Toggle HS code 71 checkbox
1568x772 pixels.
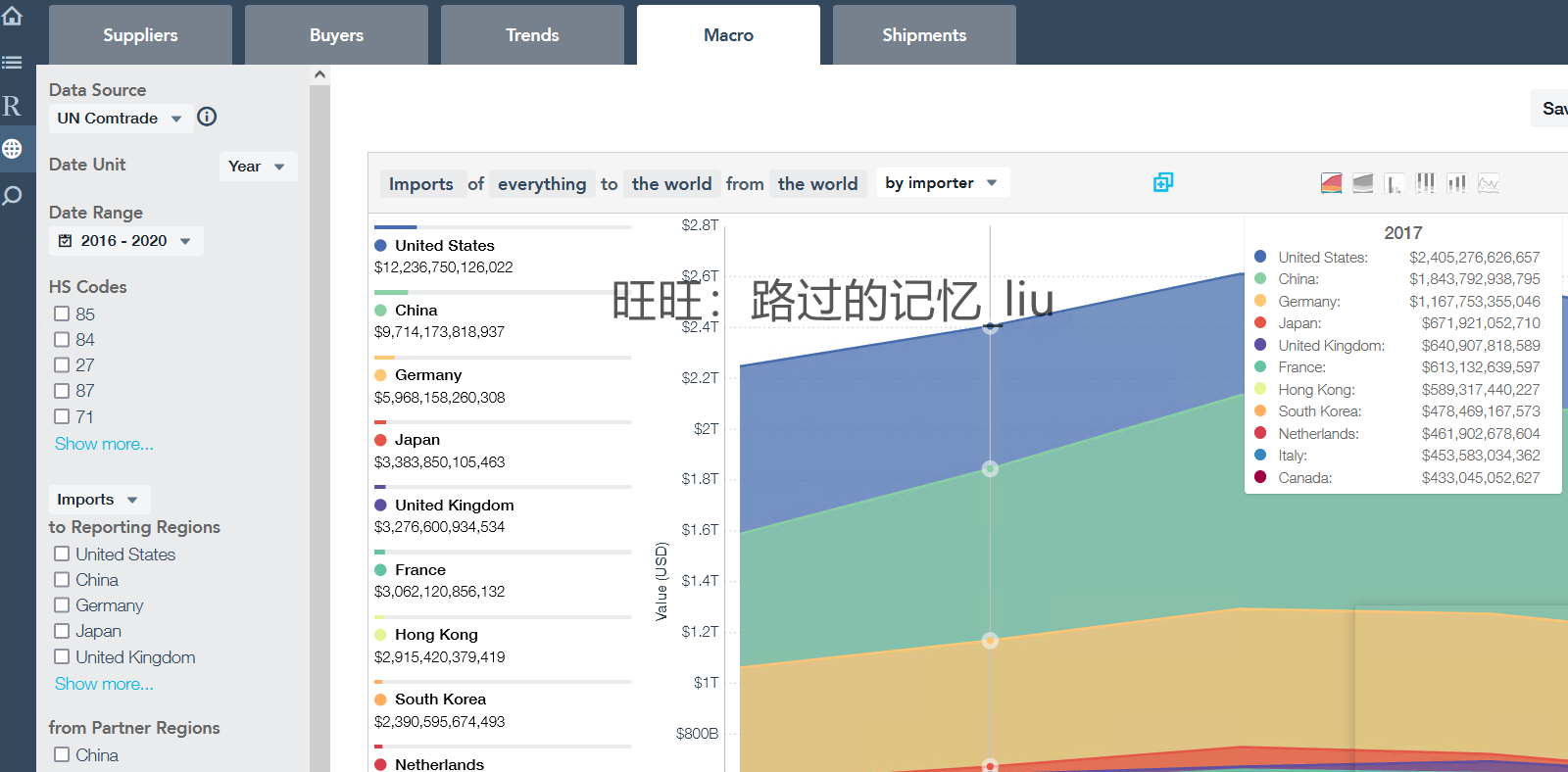tap(62, 416)
